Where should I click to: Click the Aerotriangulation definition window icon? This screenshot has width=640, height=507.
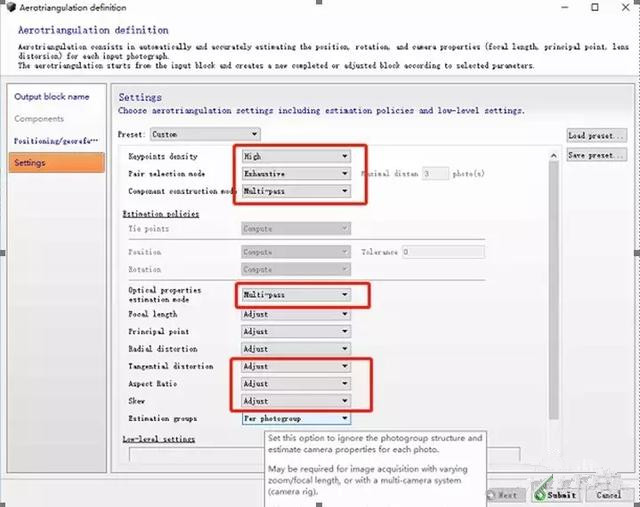[x=8, y=8]
